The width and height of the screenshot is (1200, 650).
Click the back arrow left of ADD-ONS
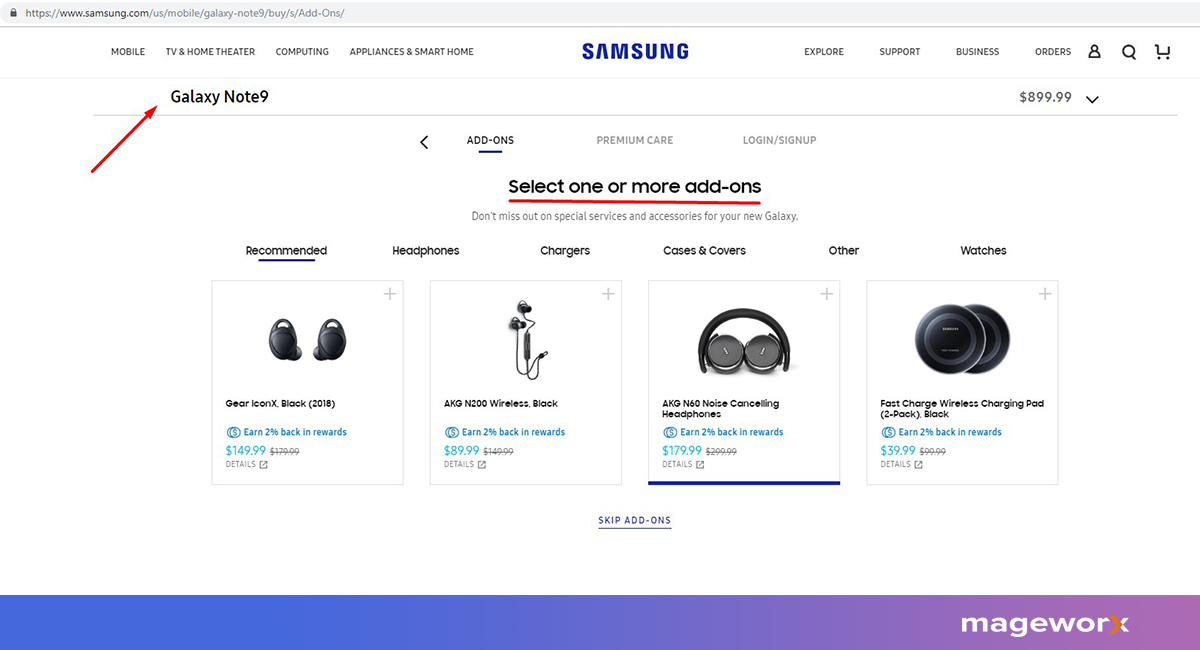[x=423, y=141]
